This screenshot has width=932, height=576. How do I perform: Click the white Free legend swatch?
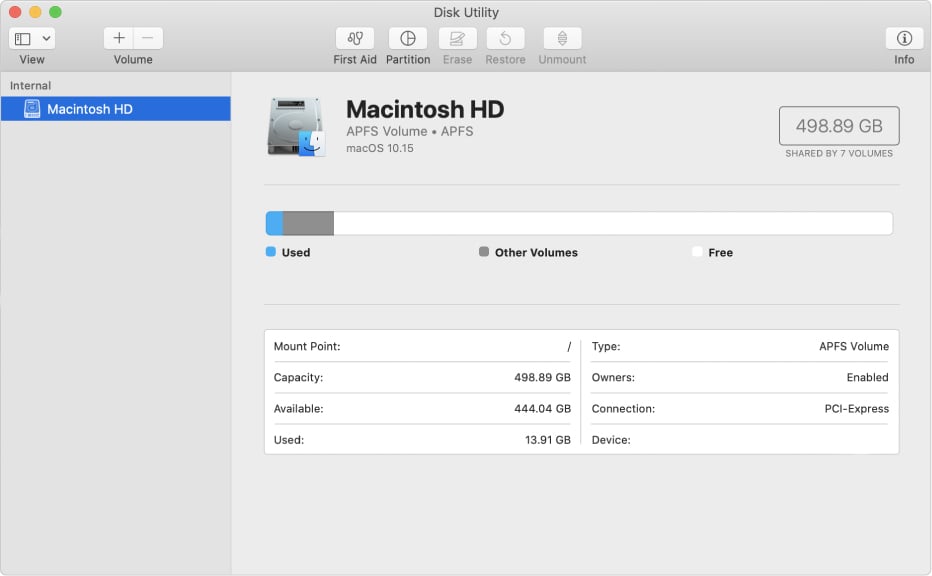[697, 251]
